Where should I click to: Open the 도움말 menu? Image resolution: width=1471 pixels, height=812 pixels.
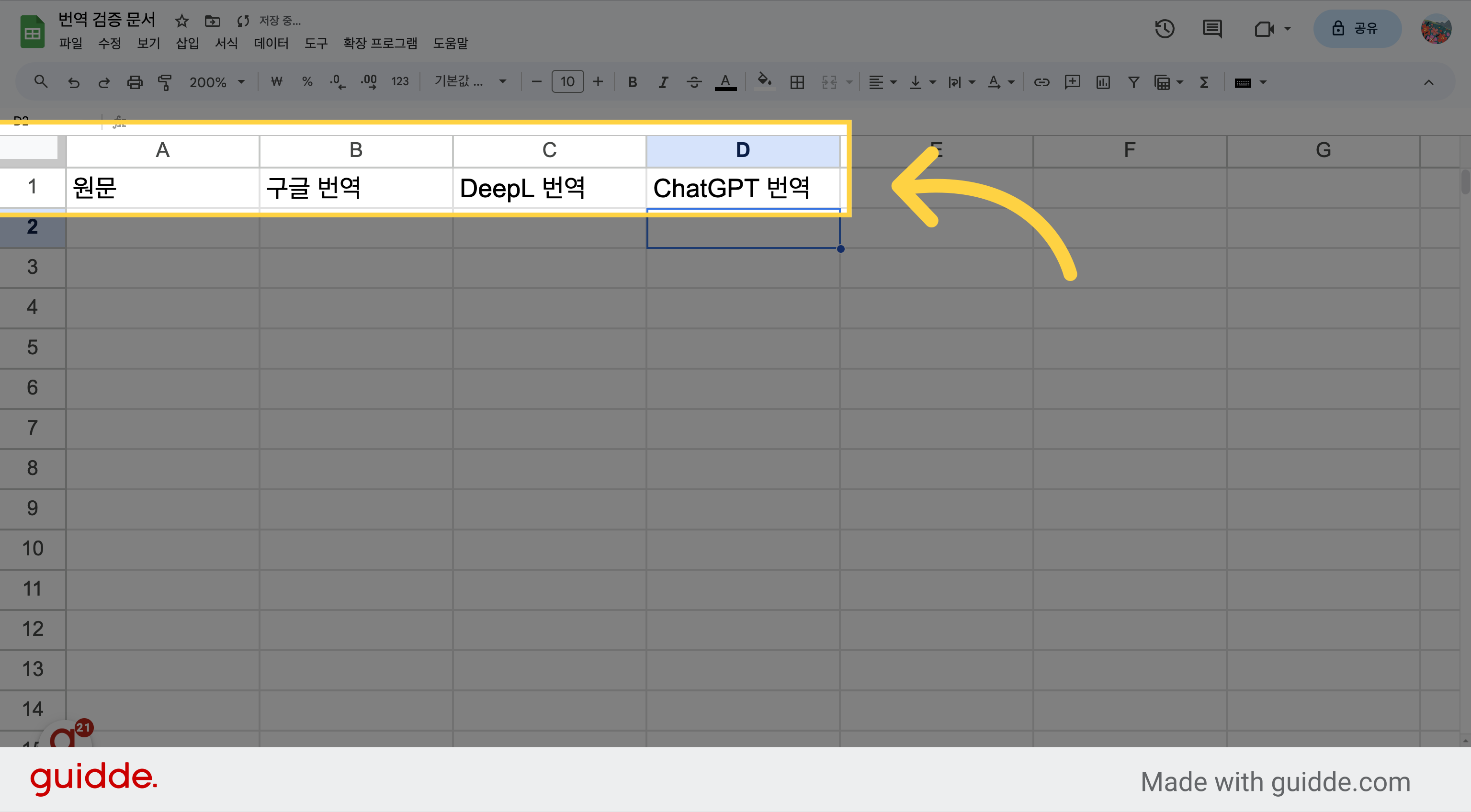pos(451,43)
